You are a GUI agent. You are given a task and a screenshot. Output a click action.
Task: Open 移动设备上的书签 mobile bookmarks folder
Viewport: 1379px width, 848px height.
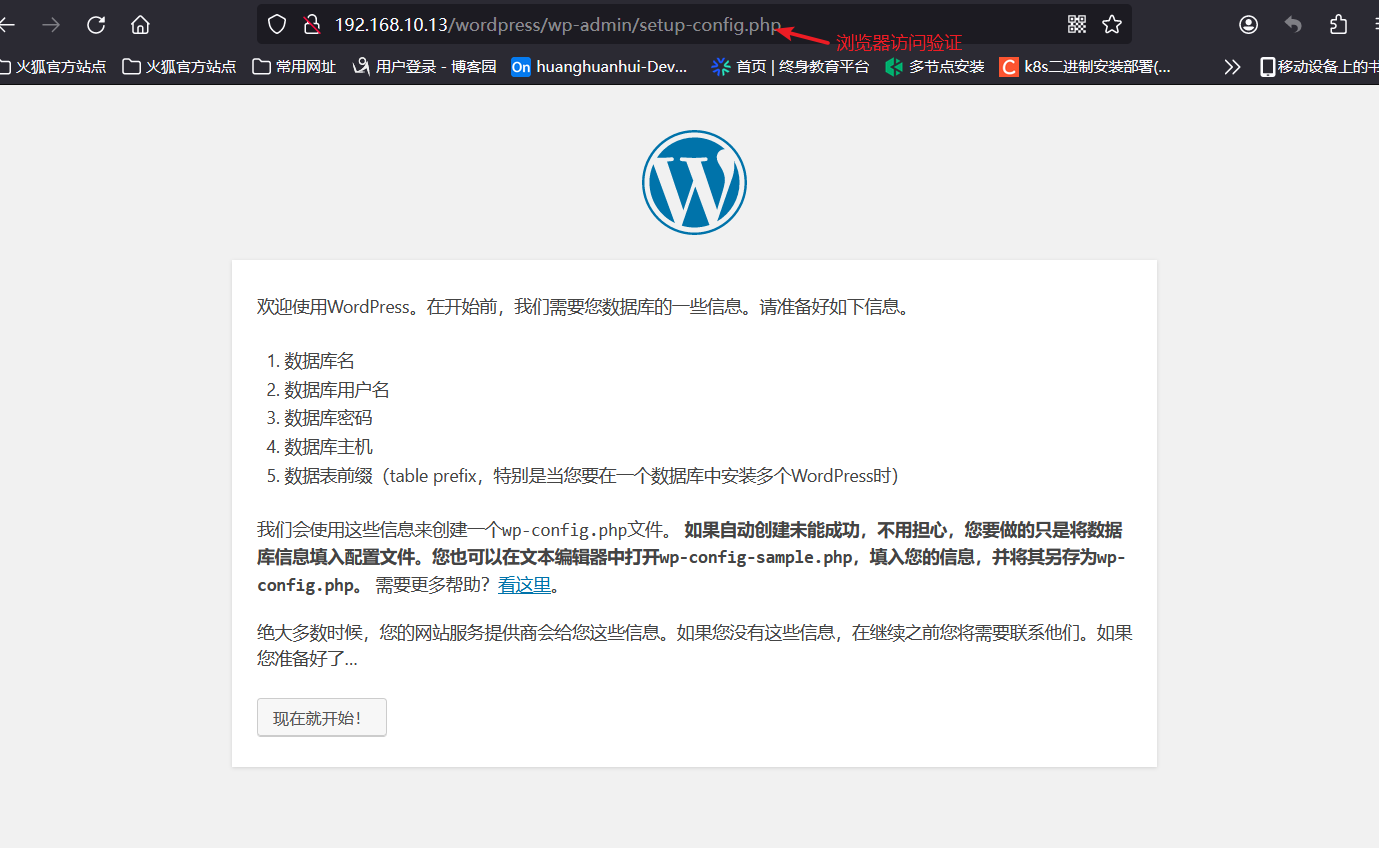point(1319,67)
